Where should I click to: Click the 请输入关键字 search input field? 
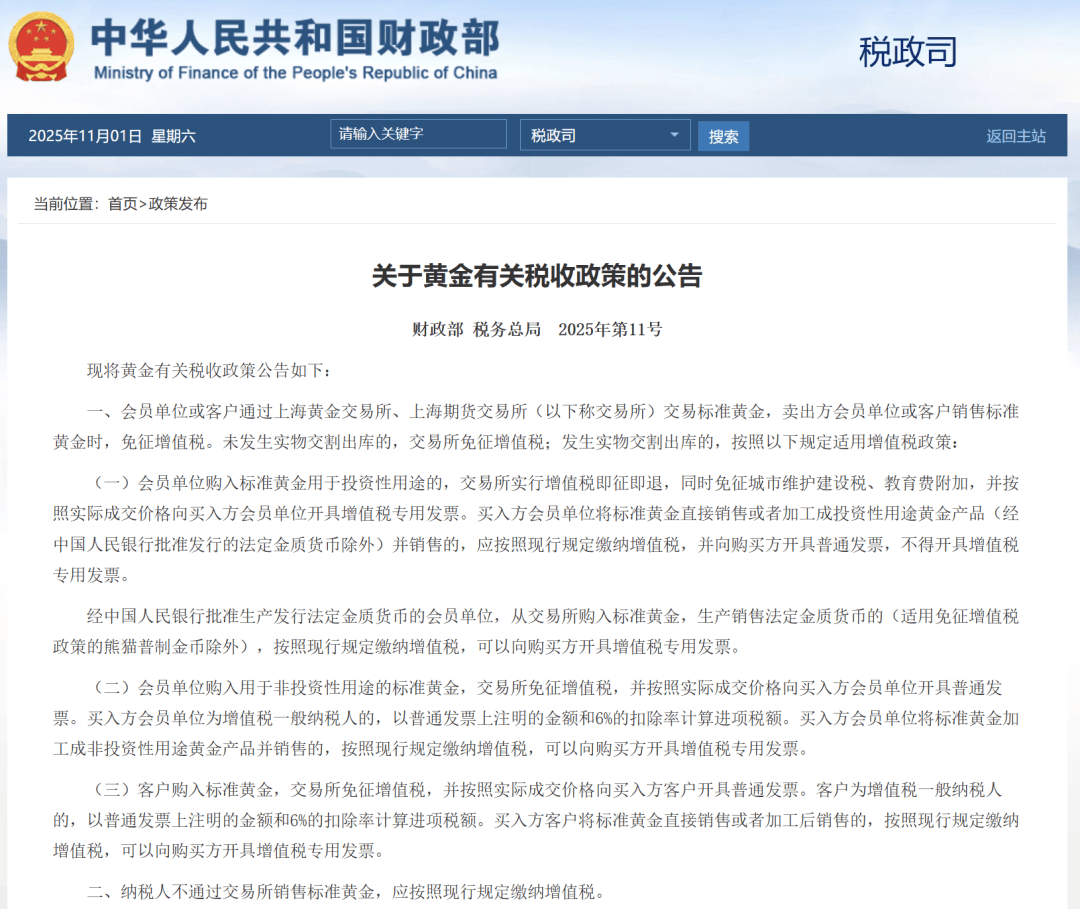(417, 133)
